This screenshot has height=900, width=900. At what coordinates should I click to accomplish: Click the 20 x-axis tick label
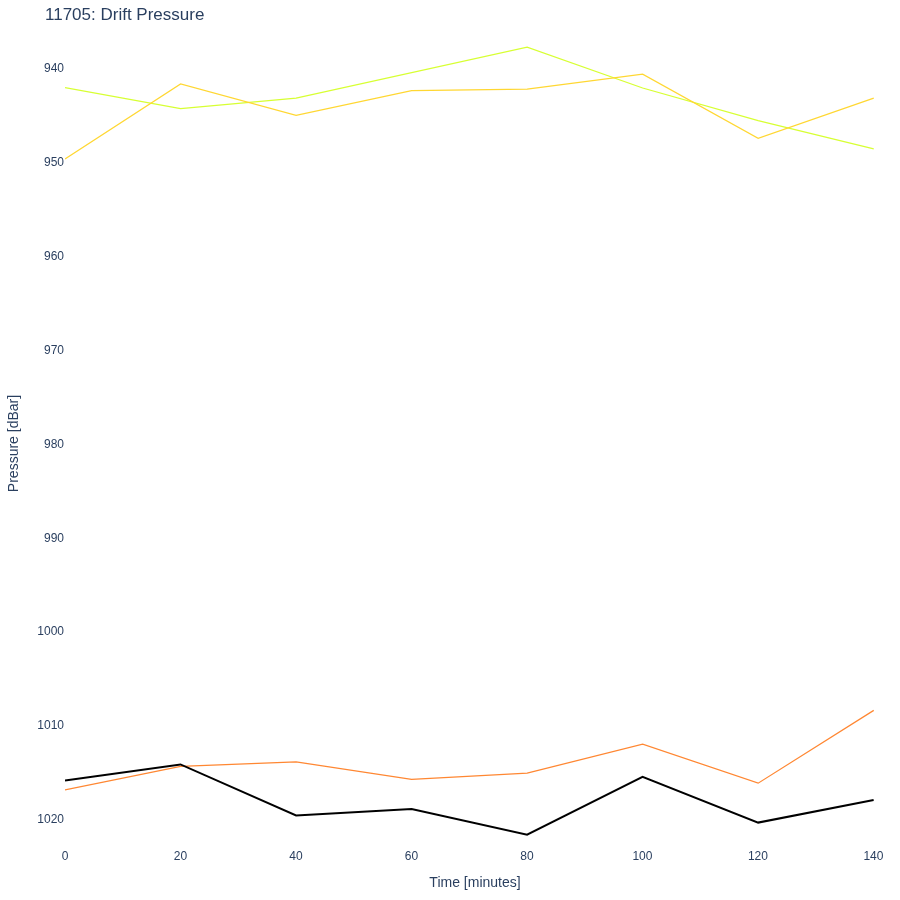coord(180,856)
